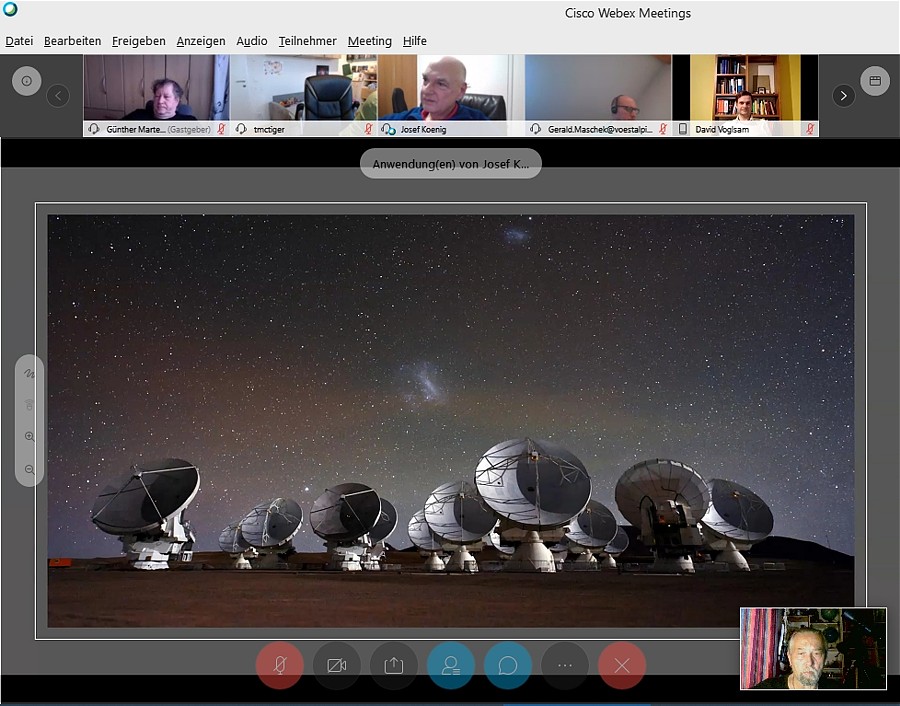The width and height of the screenshot is (900, 706).
Task: Click the meeting info icon at top left
Action: pyautogui.click(x=26, y=81)
